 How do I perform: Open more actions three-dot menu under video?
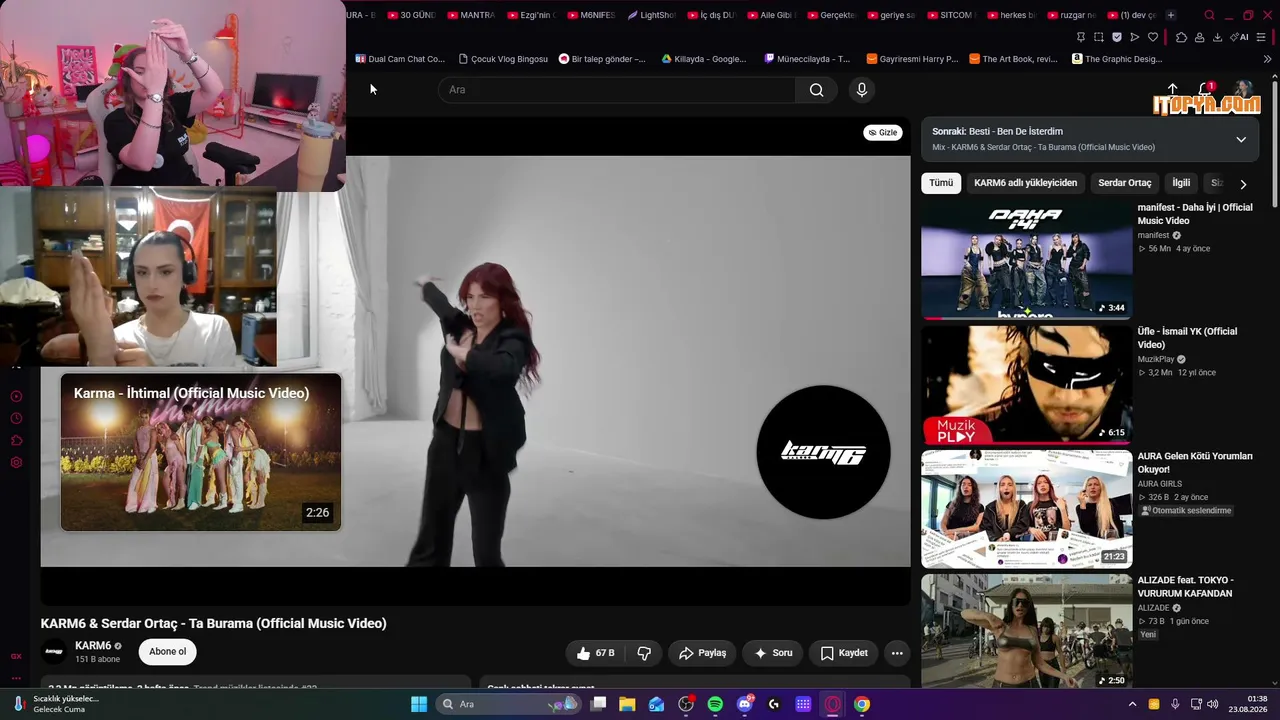click(897, 653)
